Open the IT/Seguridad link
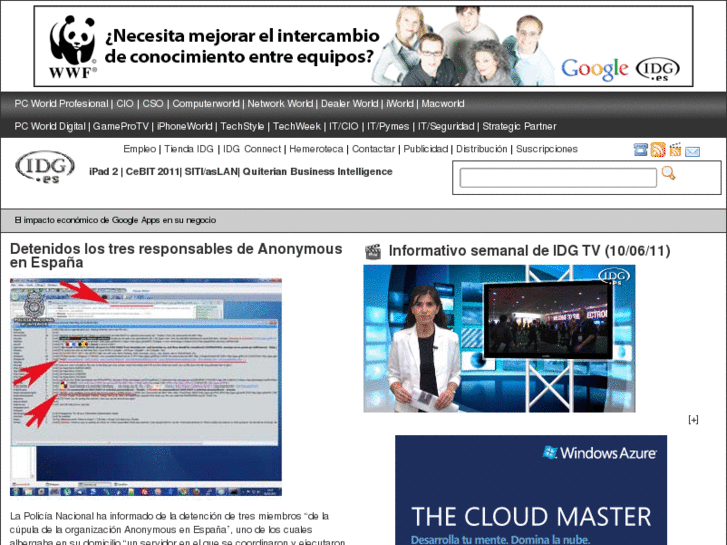 (446, 126)
